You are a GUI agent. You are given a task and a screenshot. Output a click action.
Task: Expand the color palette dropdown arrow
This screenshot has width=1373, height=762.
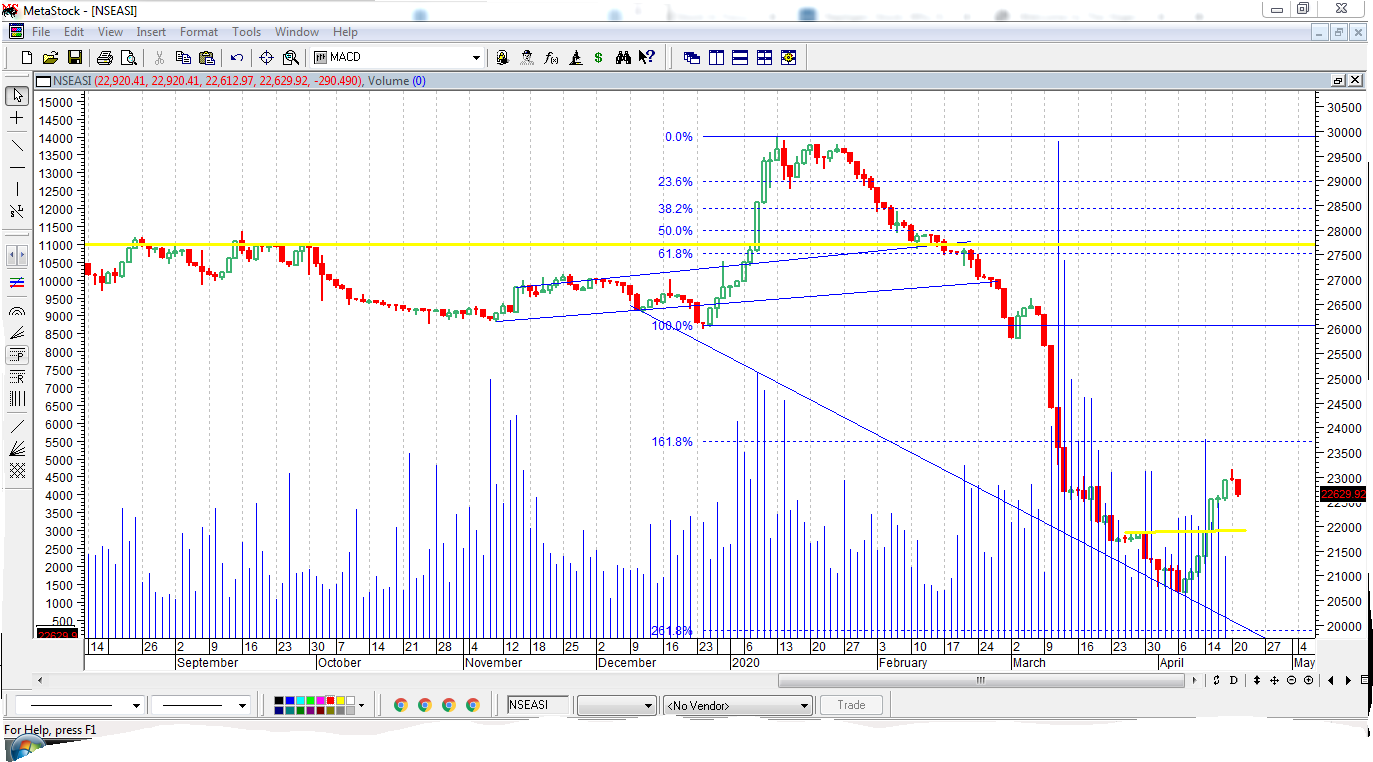pyautogui.click(x=362, y=705)
